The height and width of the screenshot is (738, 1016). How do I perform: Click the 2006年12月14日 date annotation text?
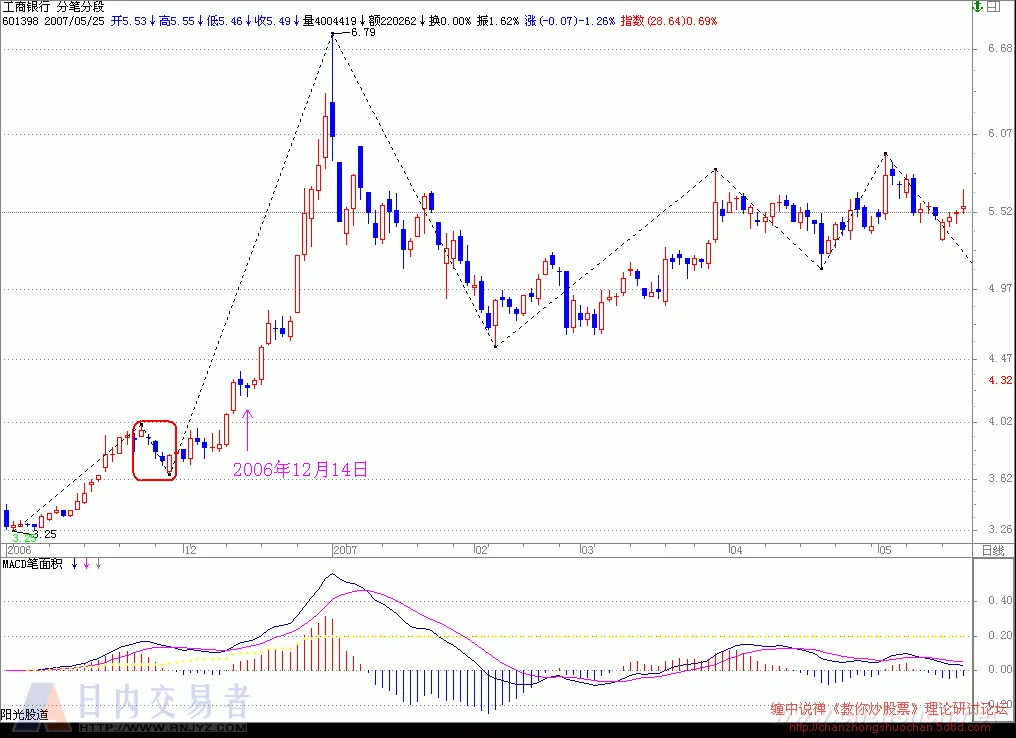[x=300, y=469]
